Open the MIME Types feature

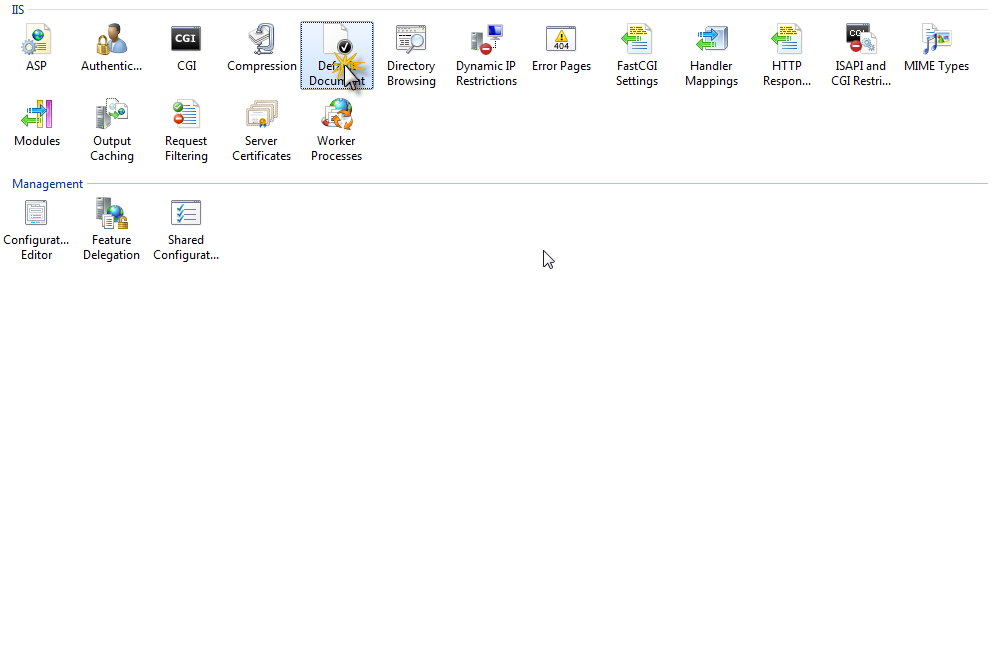coord(936,48)
